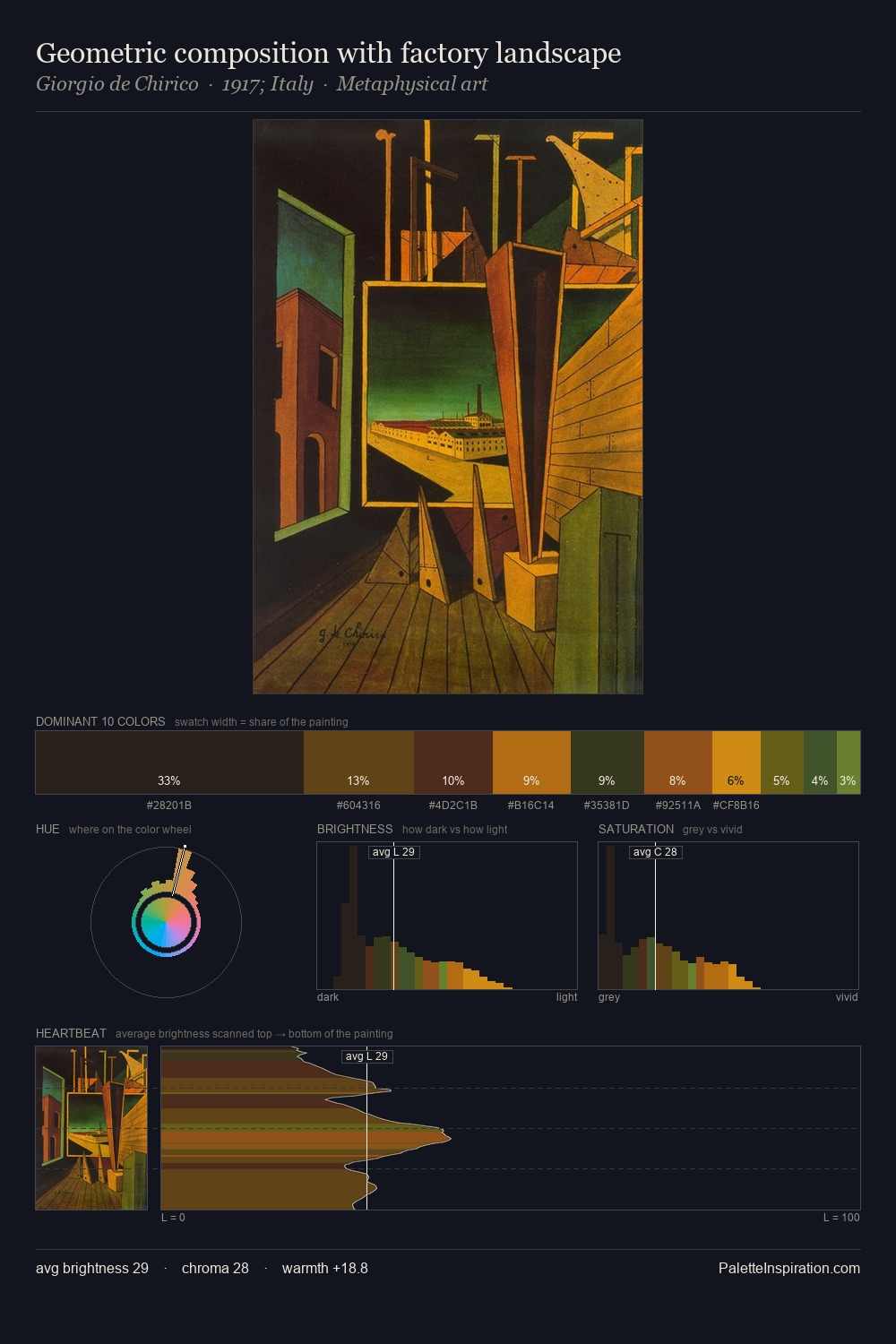This screenshot has width=896, height=1344.
Task: Click the hex code #28201B
Action: click(x=169, y=805)
